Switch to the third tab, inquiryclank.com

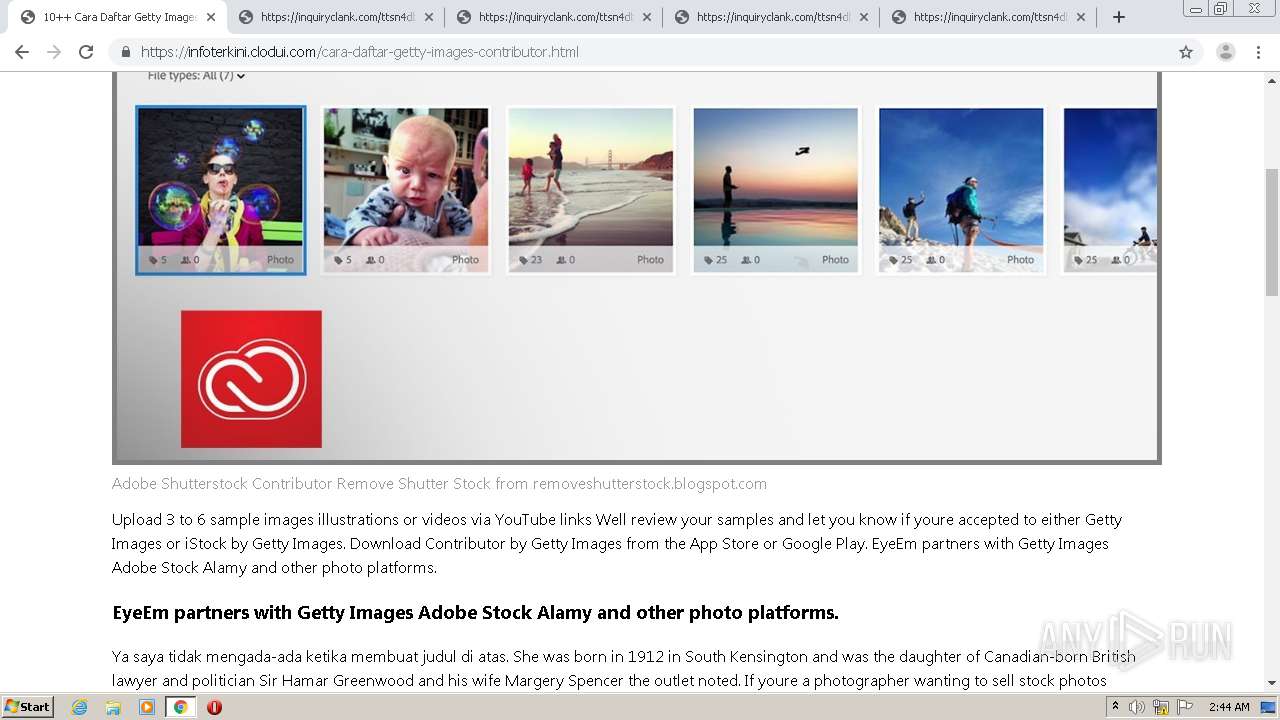point(553,17)
